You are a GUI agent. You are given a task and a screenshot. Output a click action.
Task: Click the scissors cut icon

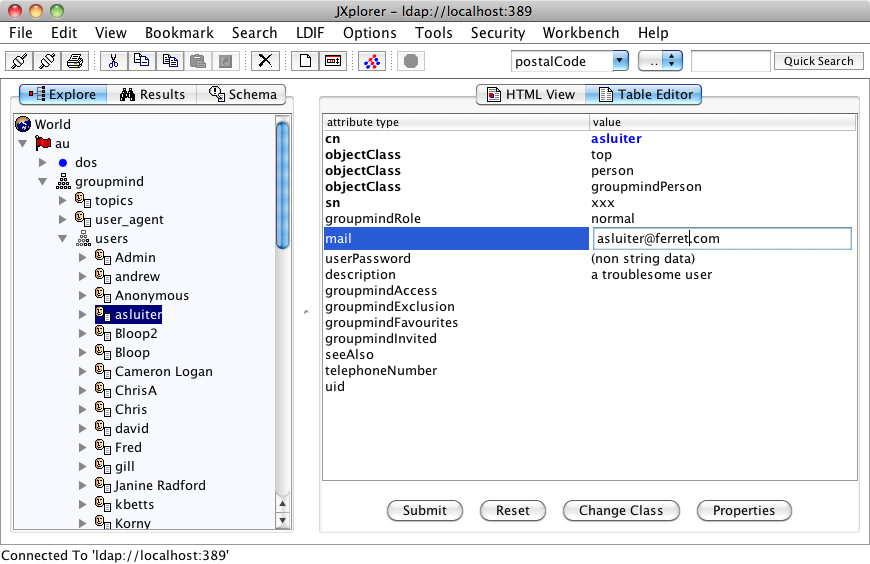114,61
